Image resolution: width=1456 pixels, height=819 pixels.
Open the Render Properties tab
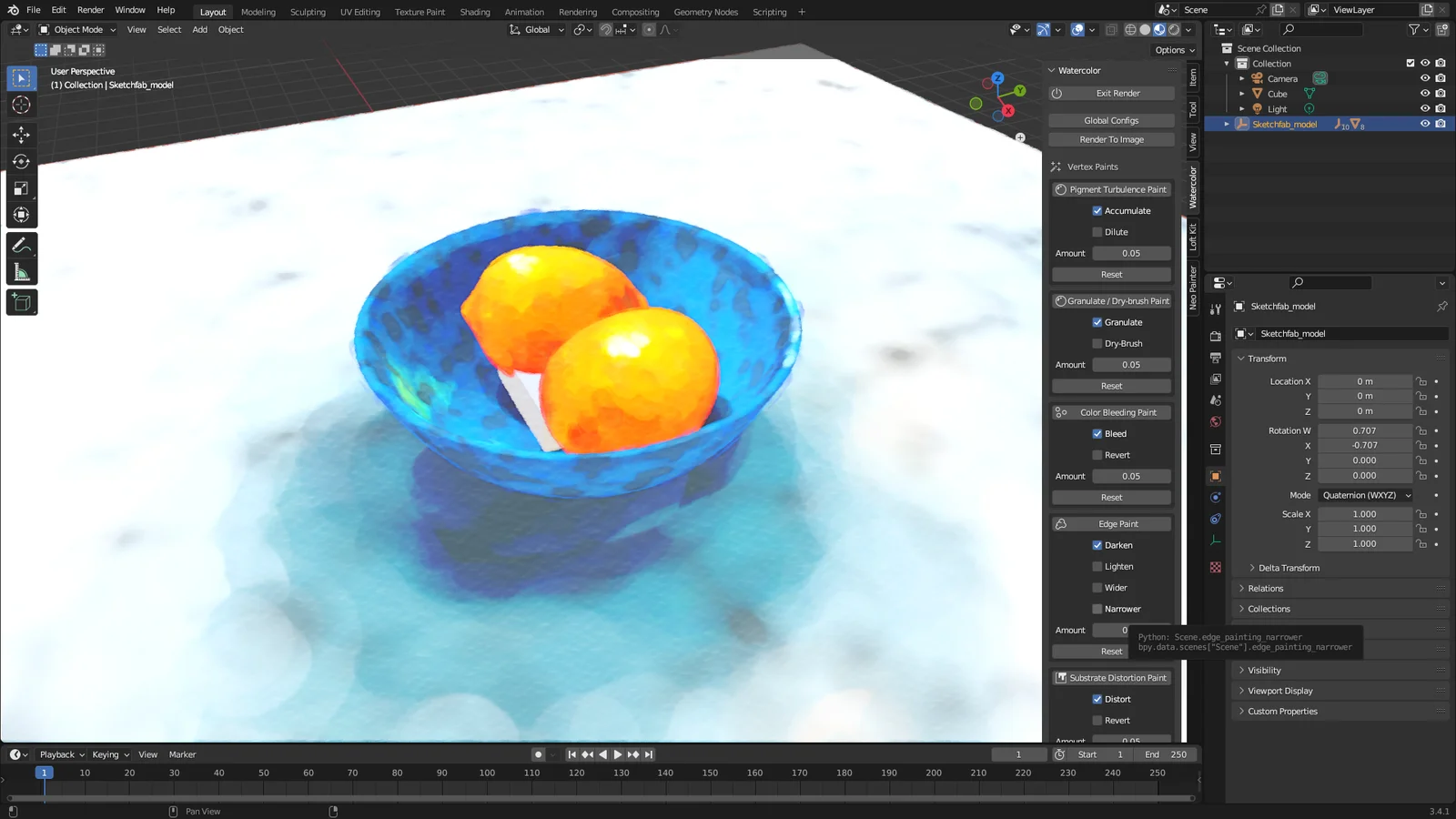1215,336
